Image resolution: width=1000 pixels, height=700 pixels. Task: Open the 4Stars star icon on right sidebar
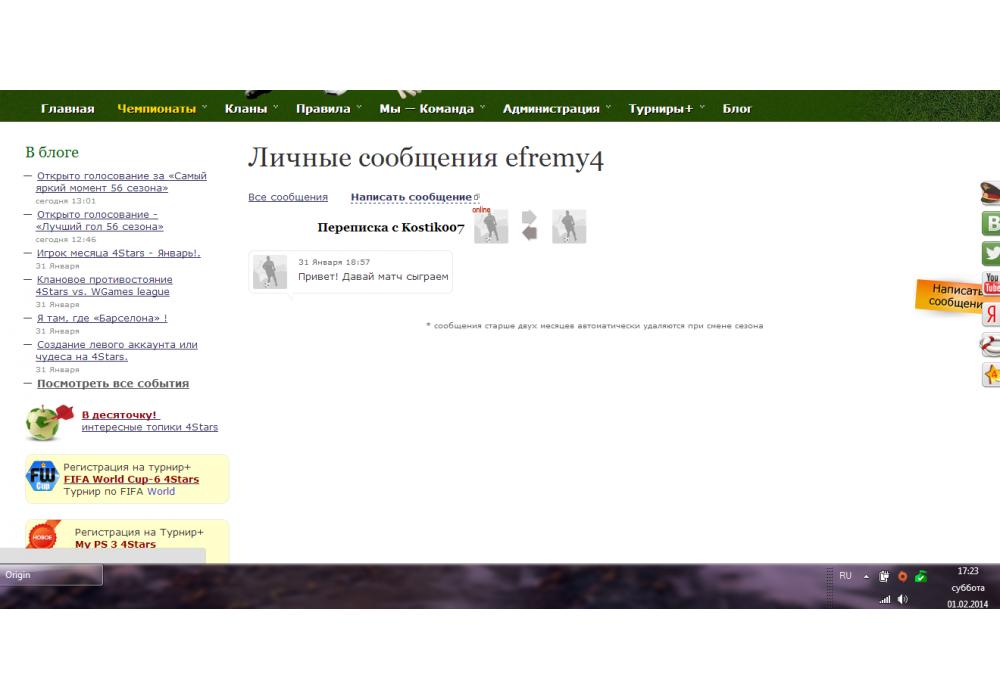pyautogui.click(x=991, y=375)
